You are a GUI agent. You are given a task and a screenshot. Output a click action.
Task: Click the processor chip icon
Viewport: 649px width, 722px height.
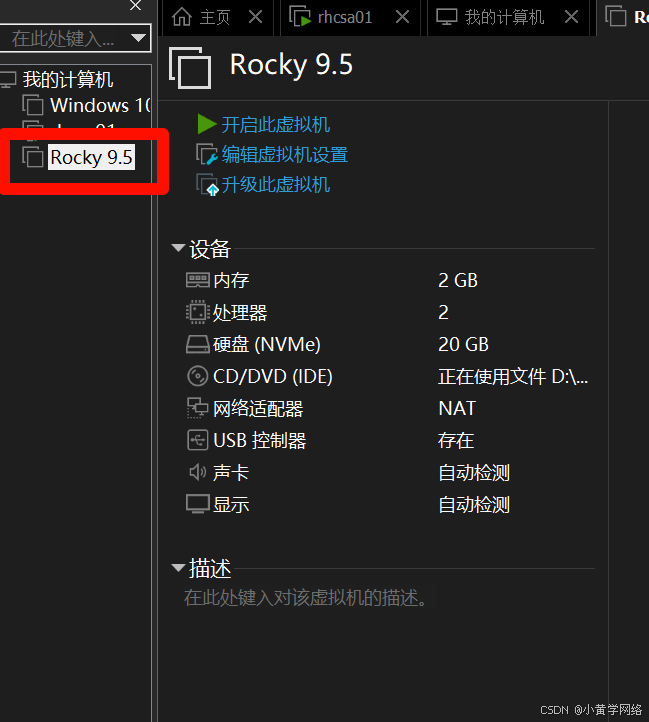pyautogui.click(x=198, y=312)
